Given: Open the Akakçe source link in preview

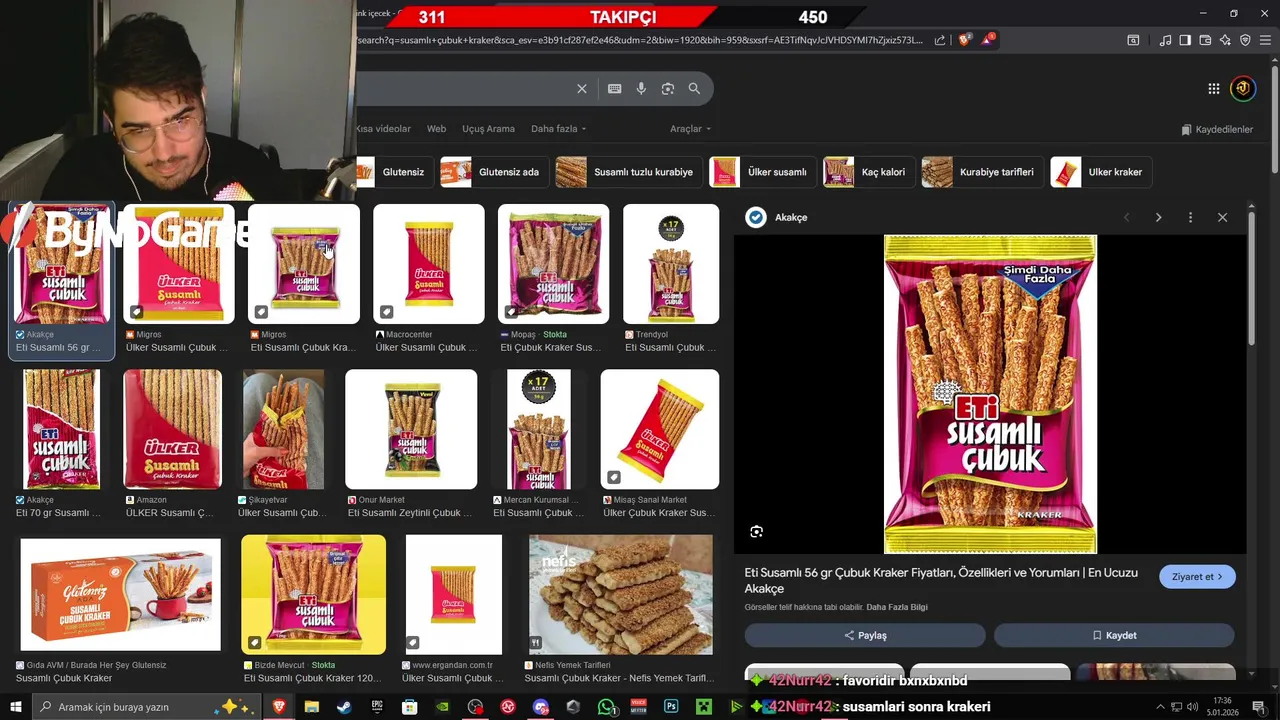Looking at the screenshot, I should coord(778,218).
